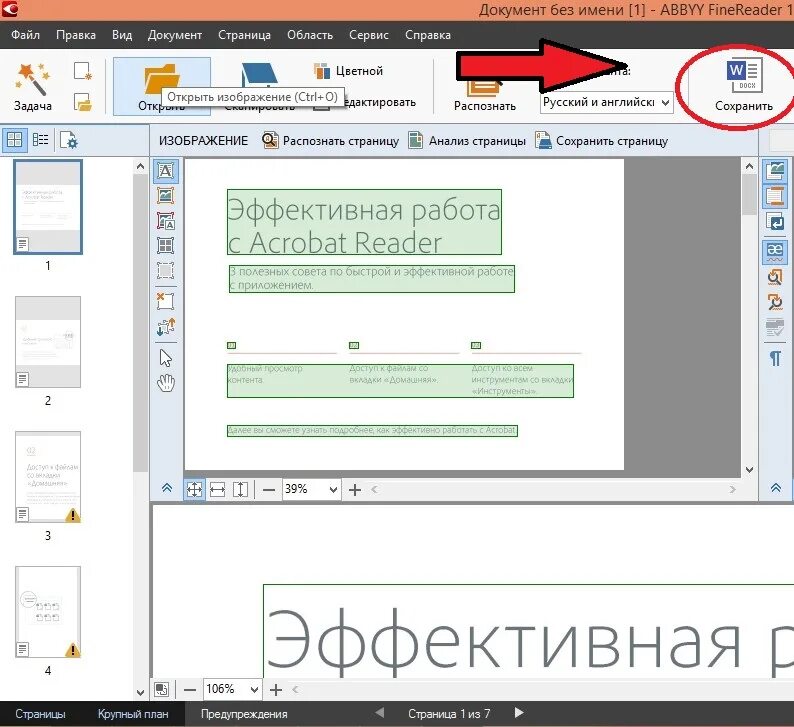Click best fit zoom icon
This screenshot has width=794, height=727.
pos(194,490)
